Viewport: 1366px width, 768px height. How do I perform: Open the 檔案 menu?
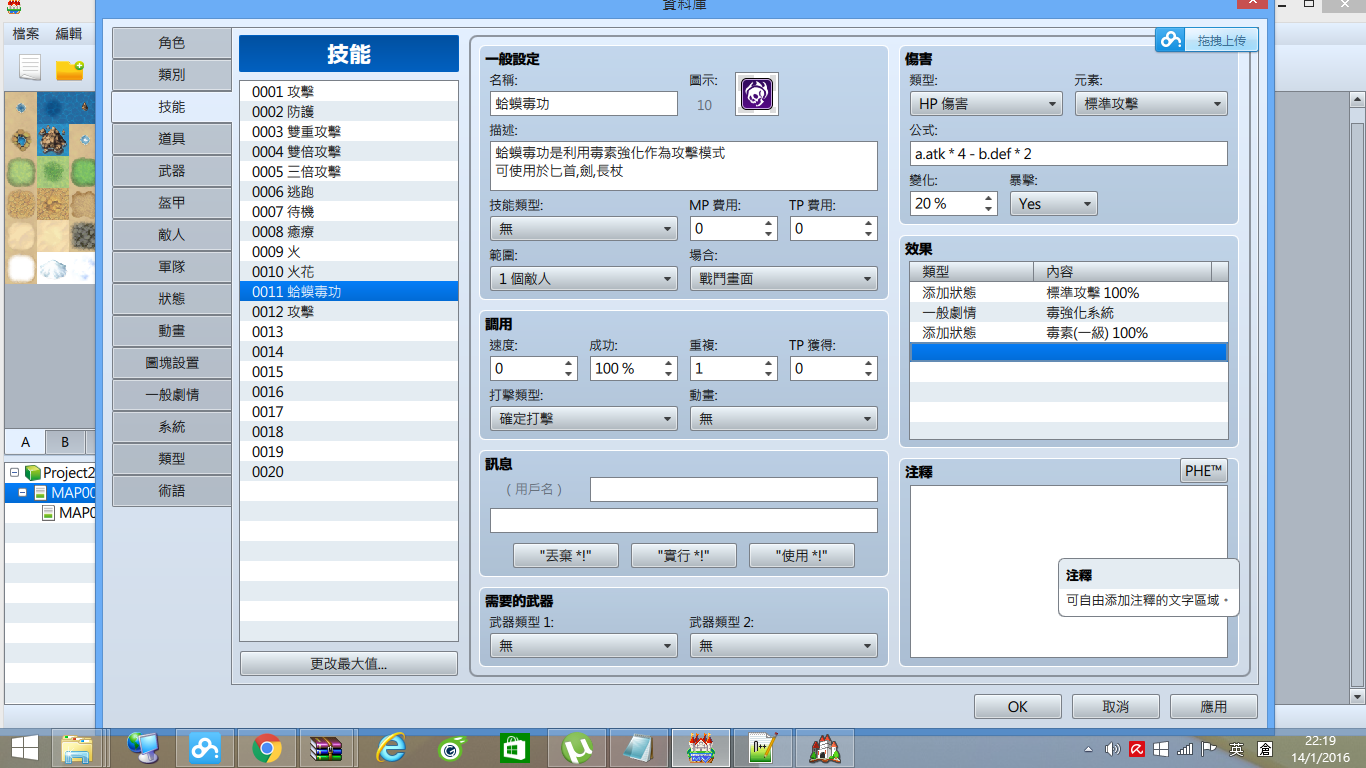(x=26, y=34)
